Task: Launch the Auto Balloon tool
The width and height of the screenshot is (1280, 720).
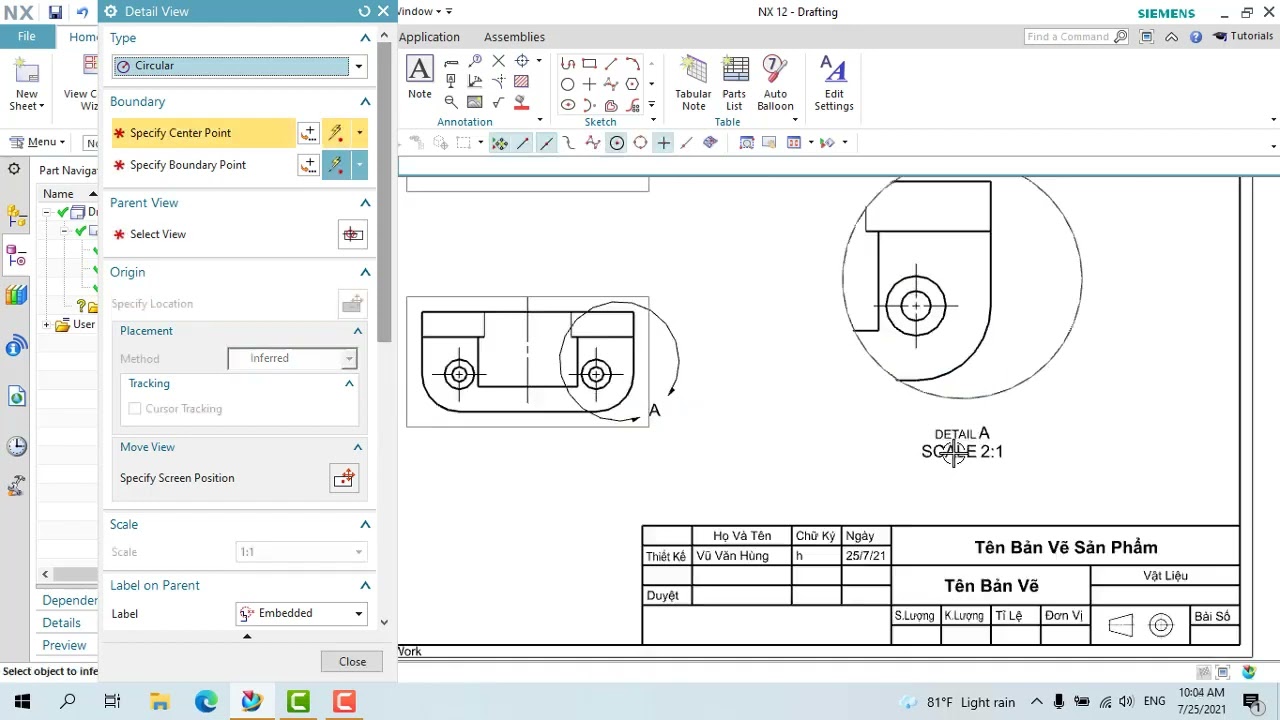Action: coord(775,83)
